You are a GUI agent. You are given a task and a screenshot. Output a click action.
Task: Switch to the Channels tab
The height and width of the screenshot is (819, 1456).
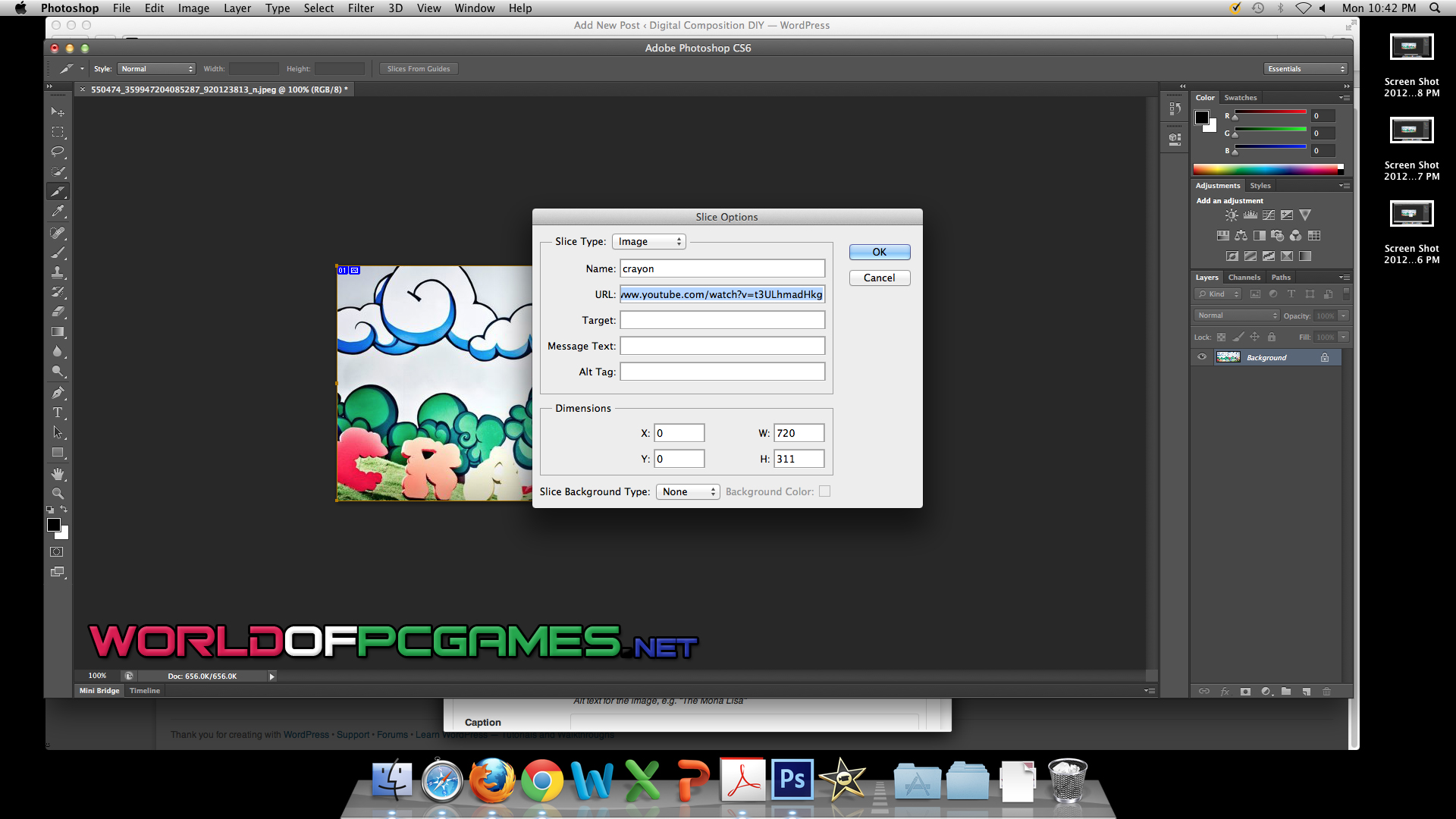click(1244, 278)
